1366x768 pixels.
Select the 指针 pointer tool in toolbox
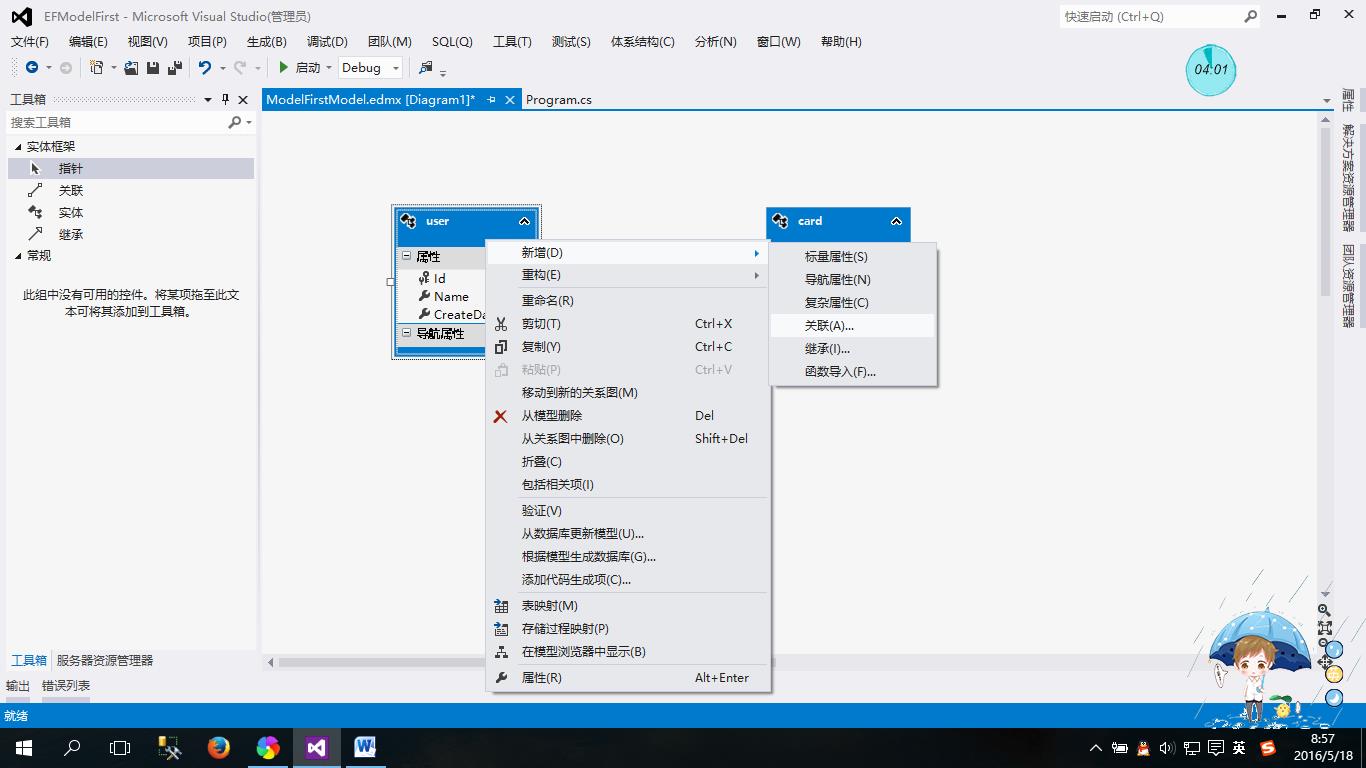[131, 168]
